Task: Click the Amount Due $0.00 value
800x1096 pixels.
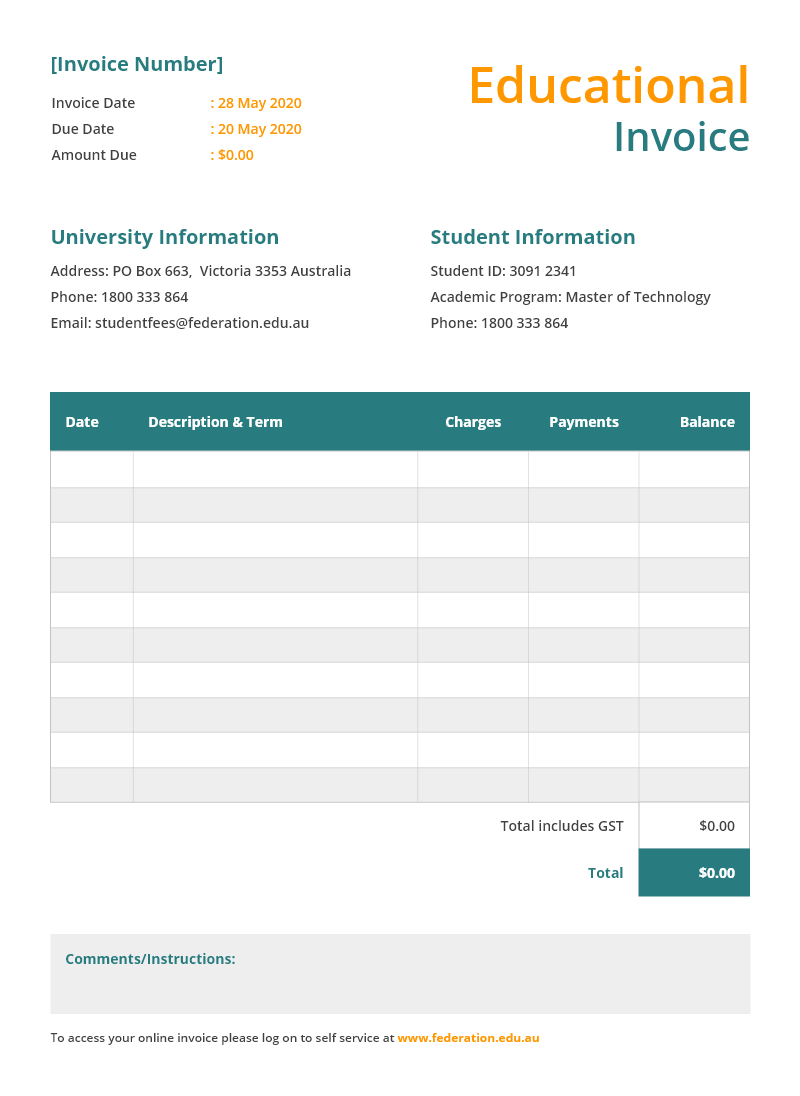Action: coord(235,155)
